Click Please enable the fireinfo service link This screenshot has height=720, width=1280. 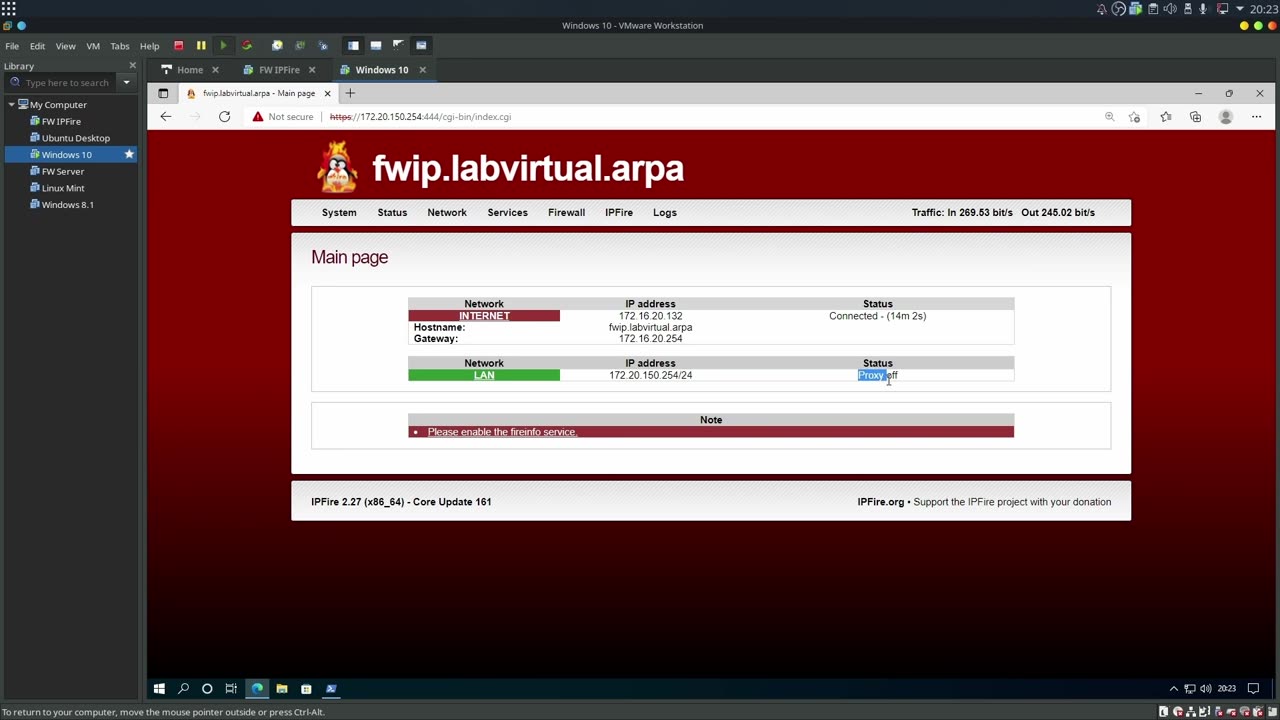tap(502, 432)
